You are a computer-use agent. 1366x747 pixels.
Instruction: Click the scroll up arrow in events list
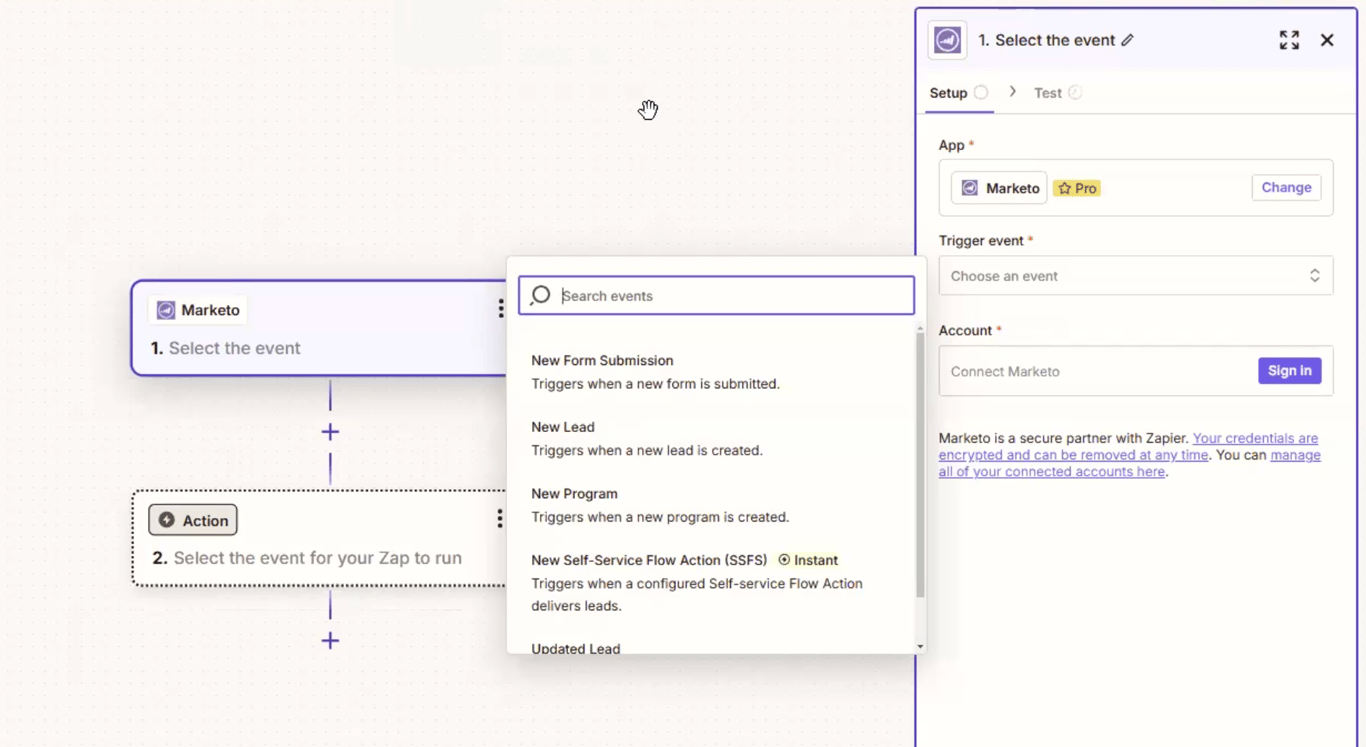(x=920, y=329)
